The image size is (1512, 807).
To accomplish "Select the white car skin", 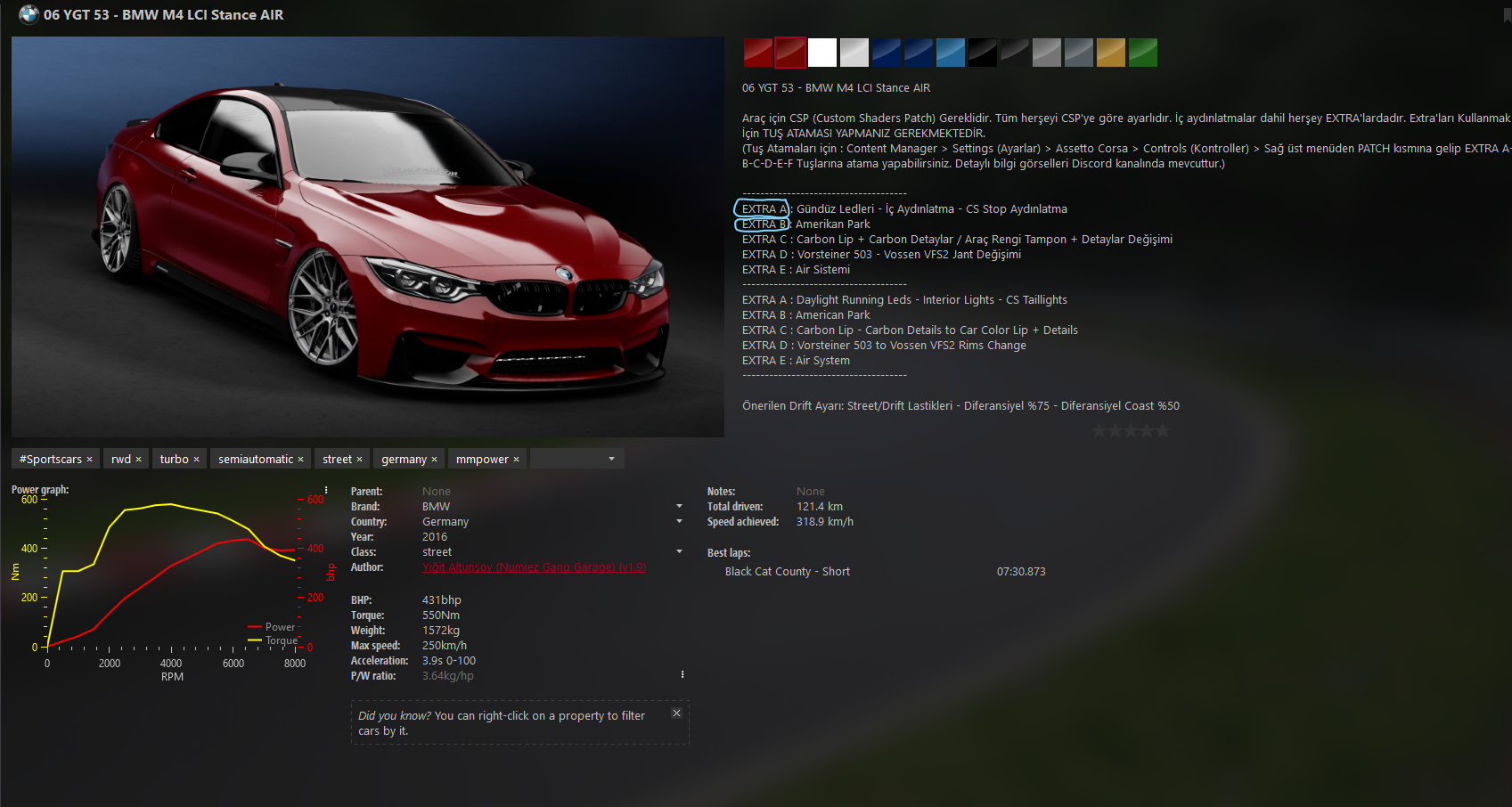I will [x=822, y=53].
